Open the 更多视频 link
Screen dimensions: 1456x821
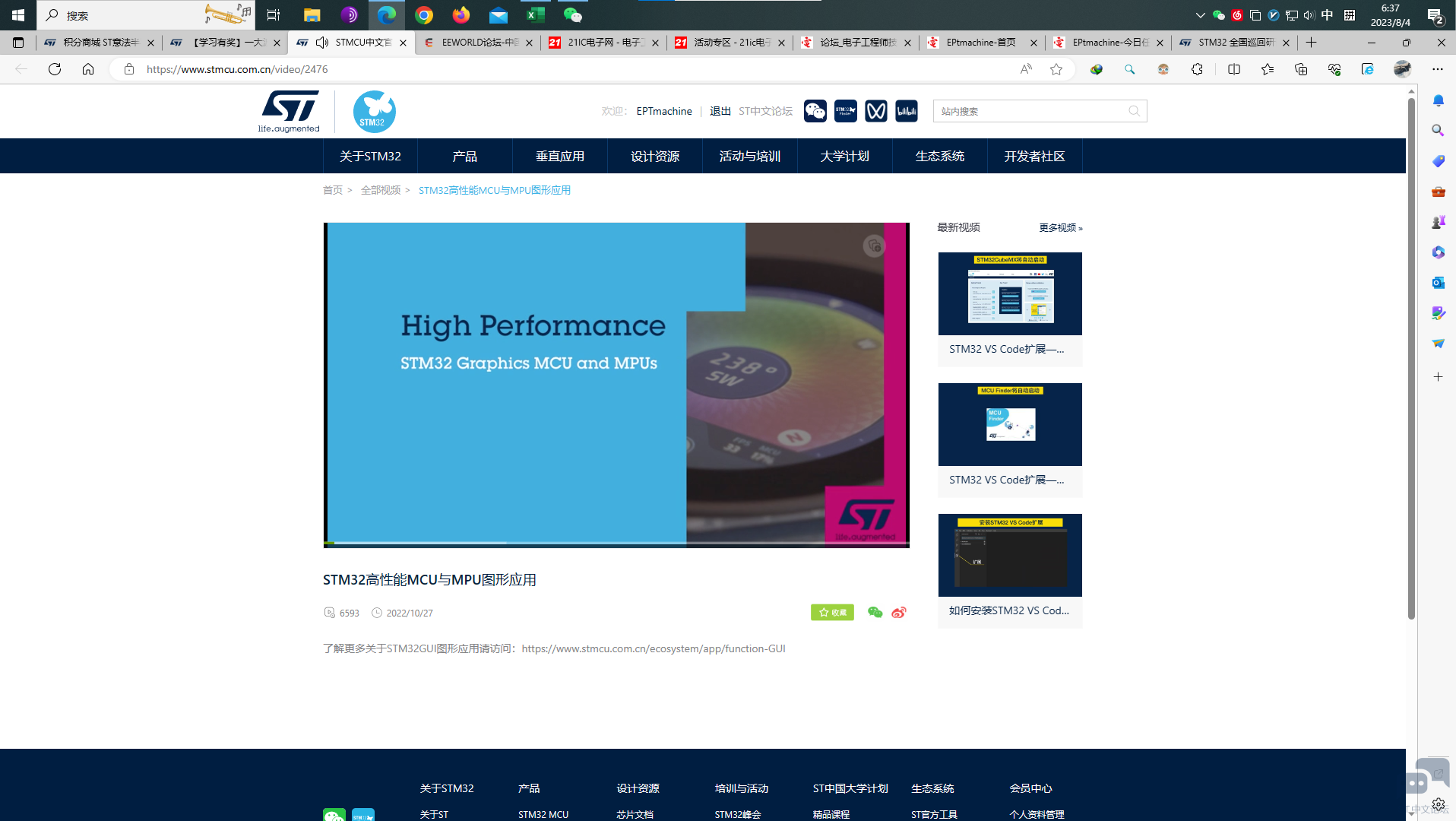(1061, 227)
